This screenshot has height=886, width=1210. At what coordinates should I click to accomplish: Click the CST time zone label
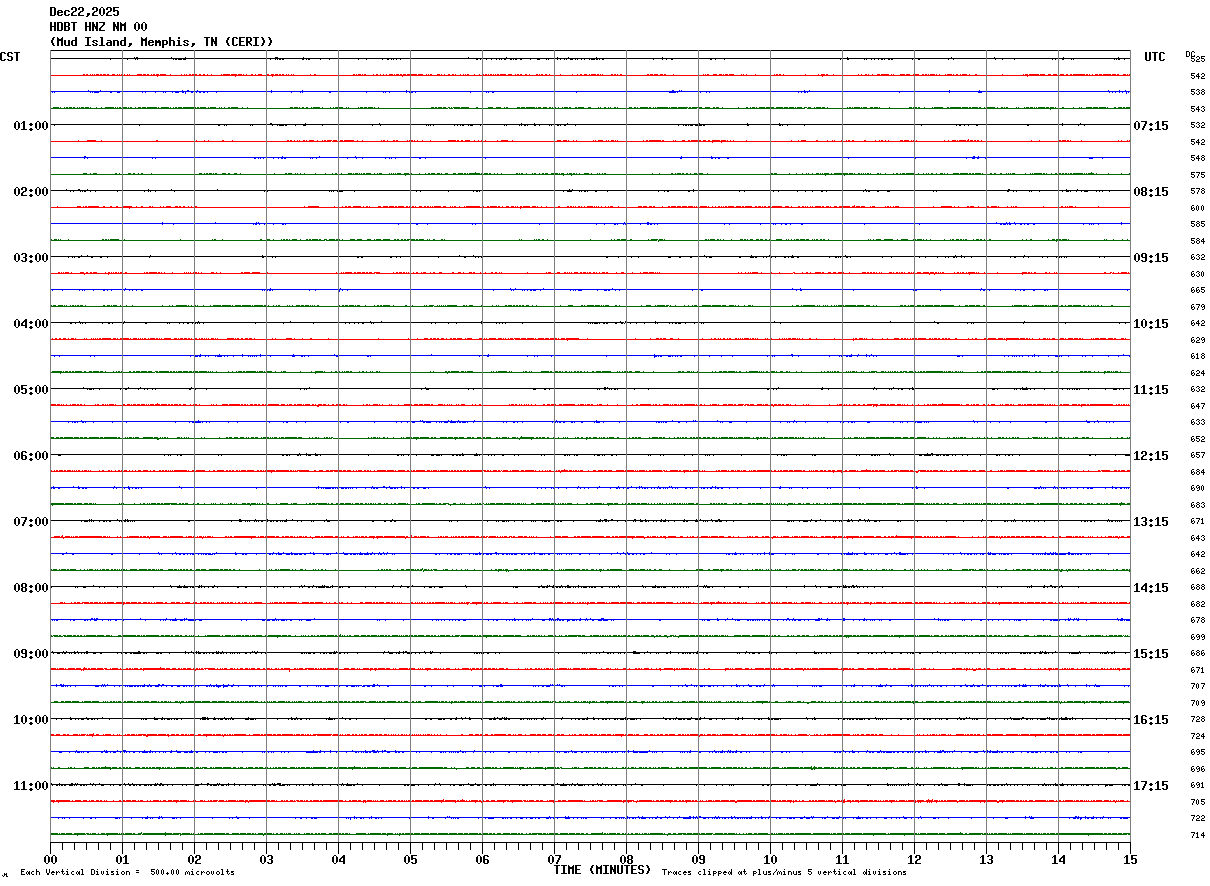[x=10, y=57]
